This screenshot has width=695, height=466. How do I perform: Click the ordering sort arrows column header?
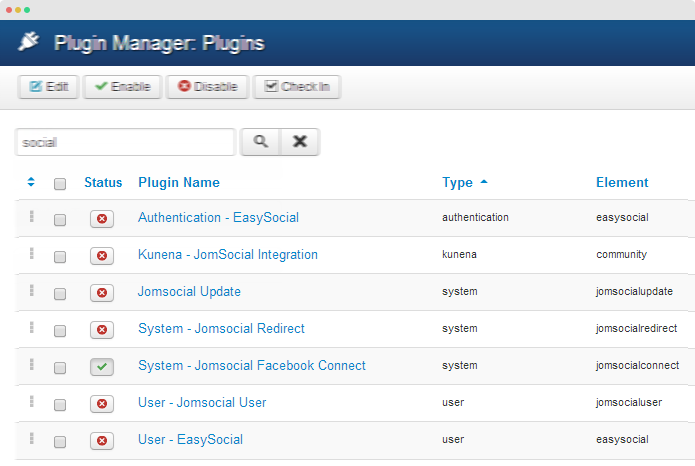tap(31, 182)
